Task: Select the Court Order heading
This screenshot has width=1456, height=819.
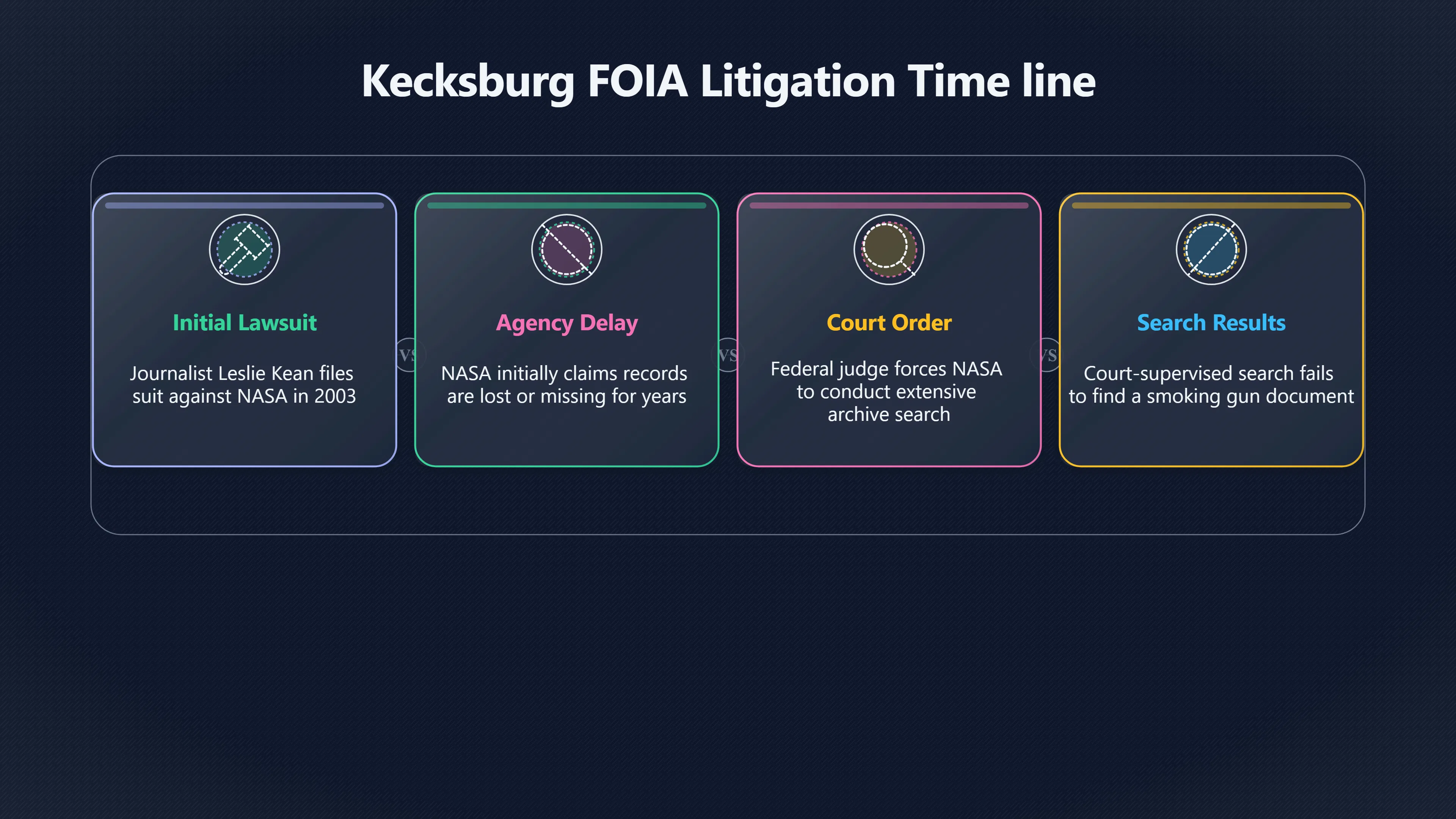Action: 888,322
